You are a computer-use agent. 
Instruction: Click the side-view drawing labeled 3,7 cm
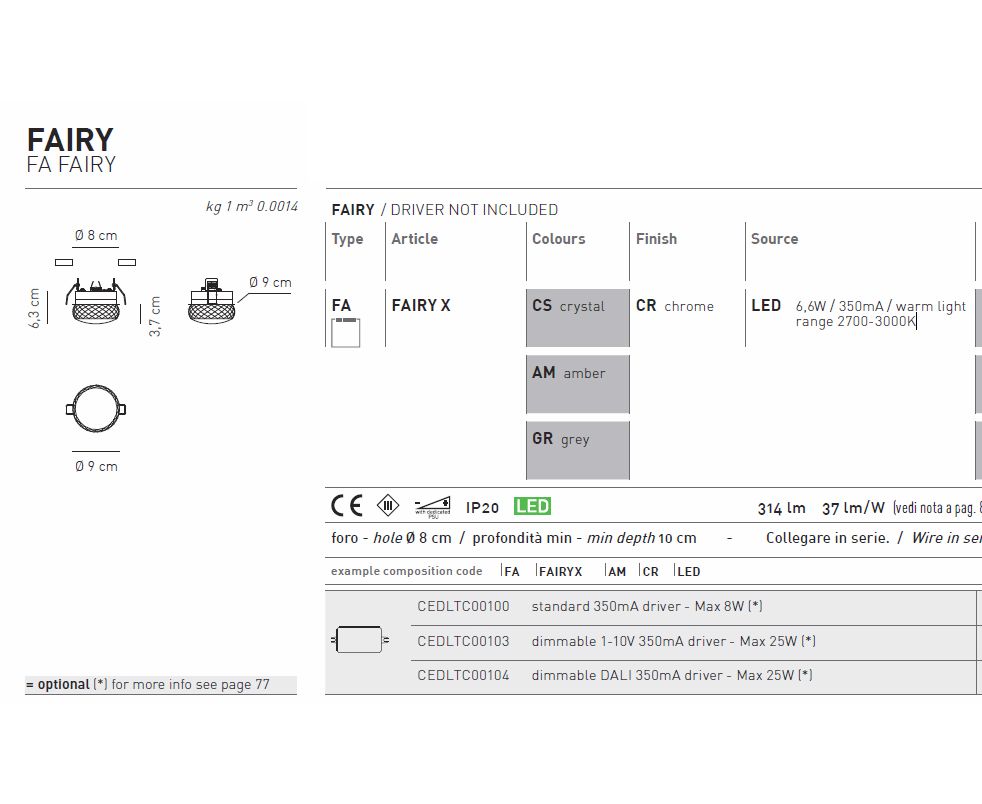click(x=211, y=302)
